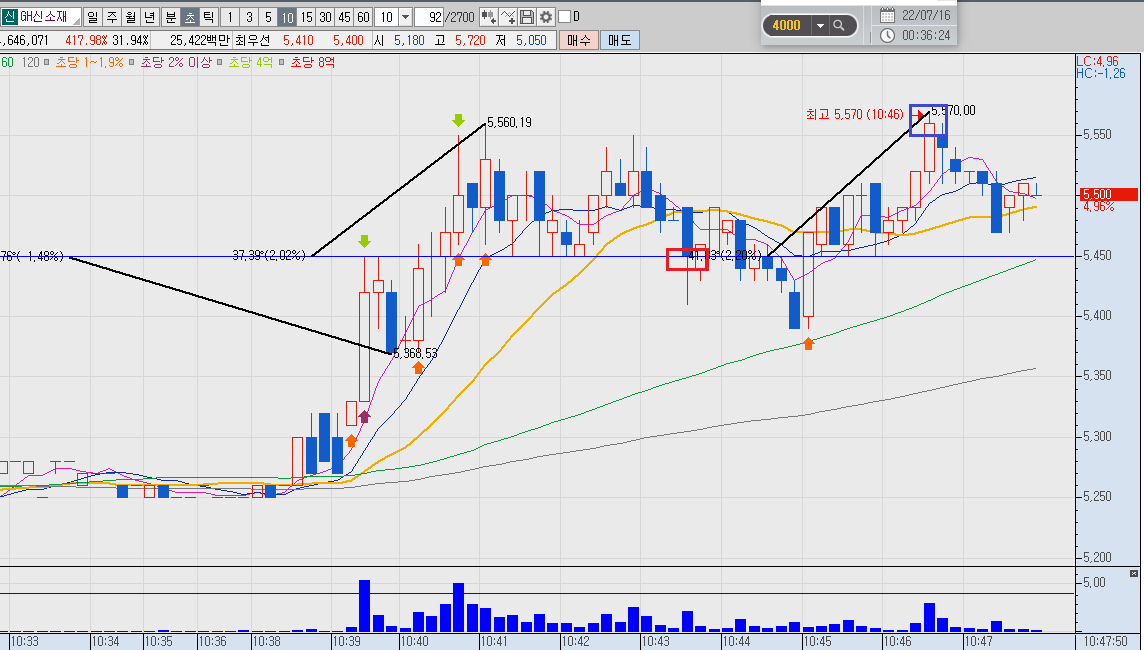Close the volume panel with its X

pyautogui.click(x=1133, y=573)
